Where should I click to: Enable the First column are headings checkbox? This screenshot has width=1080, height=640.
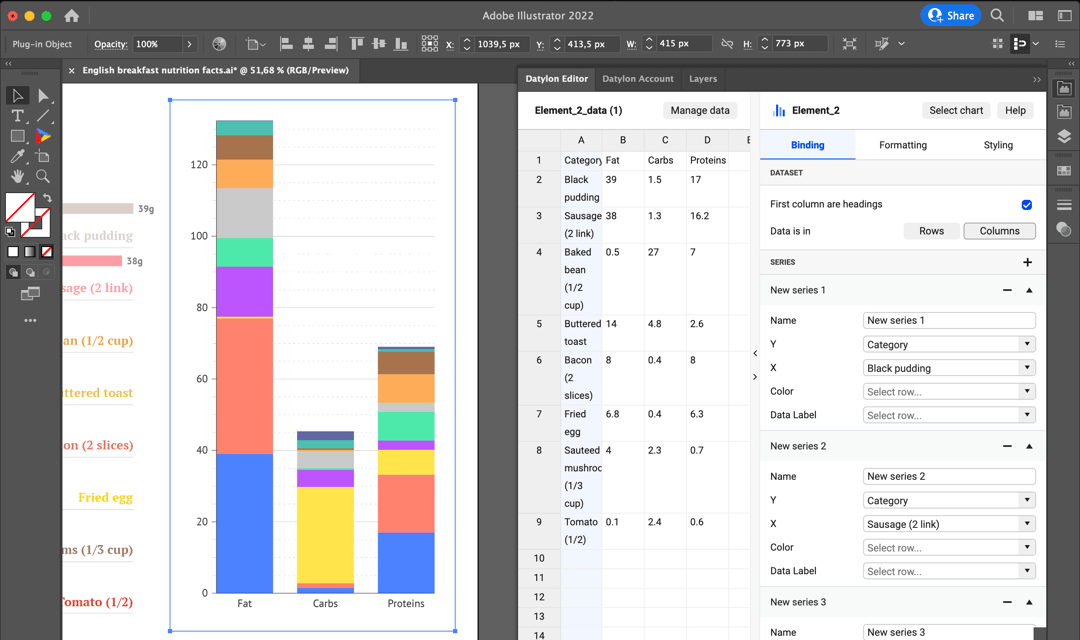tap(1029, 204)
